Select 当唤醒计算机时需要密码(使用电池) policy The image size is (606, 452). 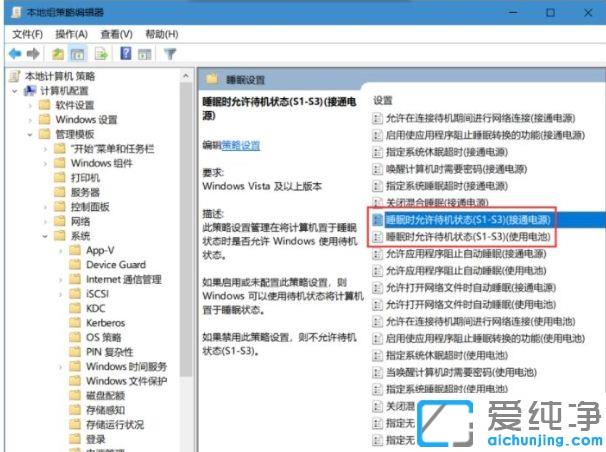(x=461, y=372)
